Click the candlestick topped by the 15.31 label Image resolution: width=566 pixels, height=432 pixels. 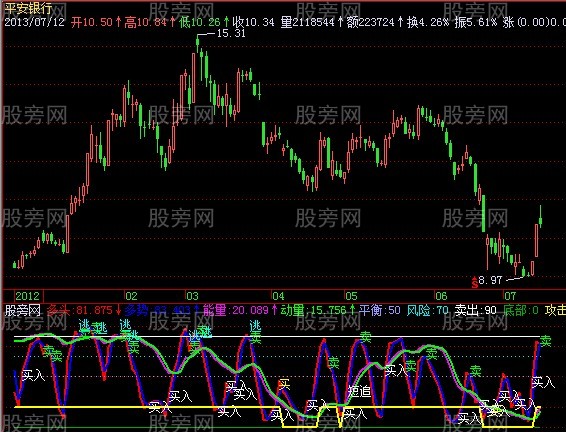(197, 44)
